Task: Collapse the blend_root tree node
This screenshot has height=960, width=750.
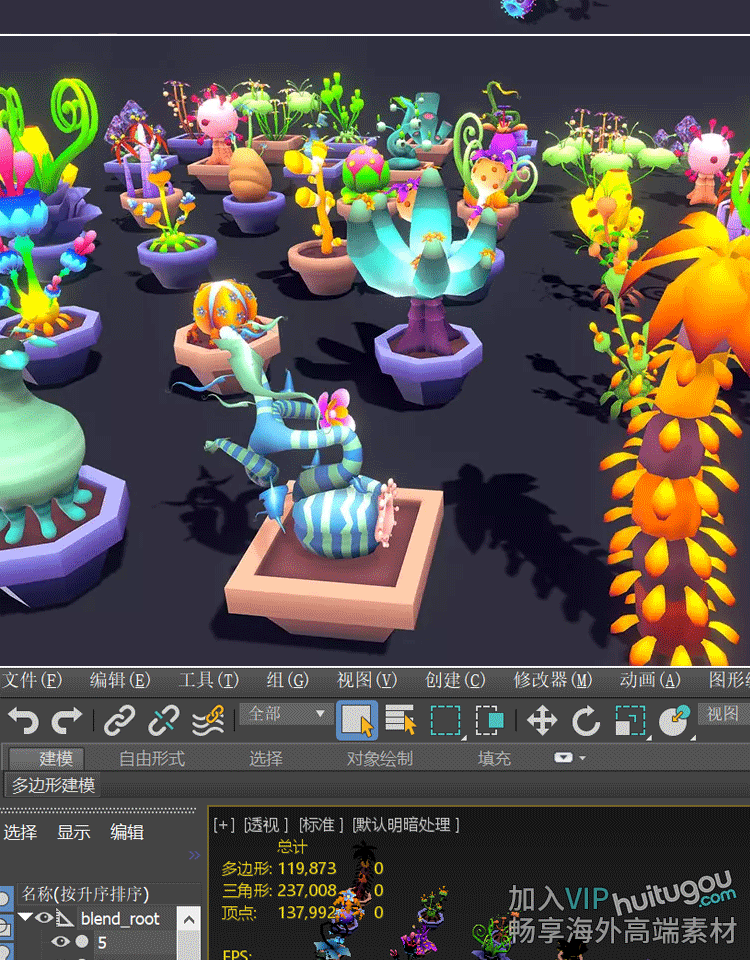Action: 24,918
